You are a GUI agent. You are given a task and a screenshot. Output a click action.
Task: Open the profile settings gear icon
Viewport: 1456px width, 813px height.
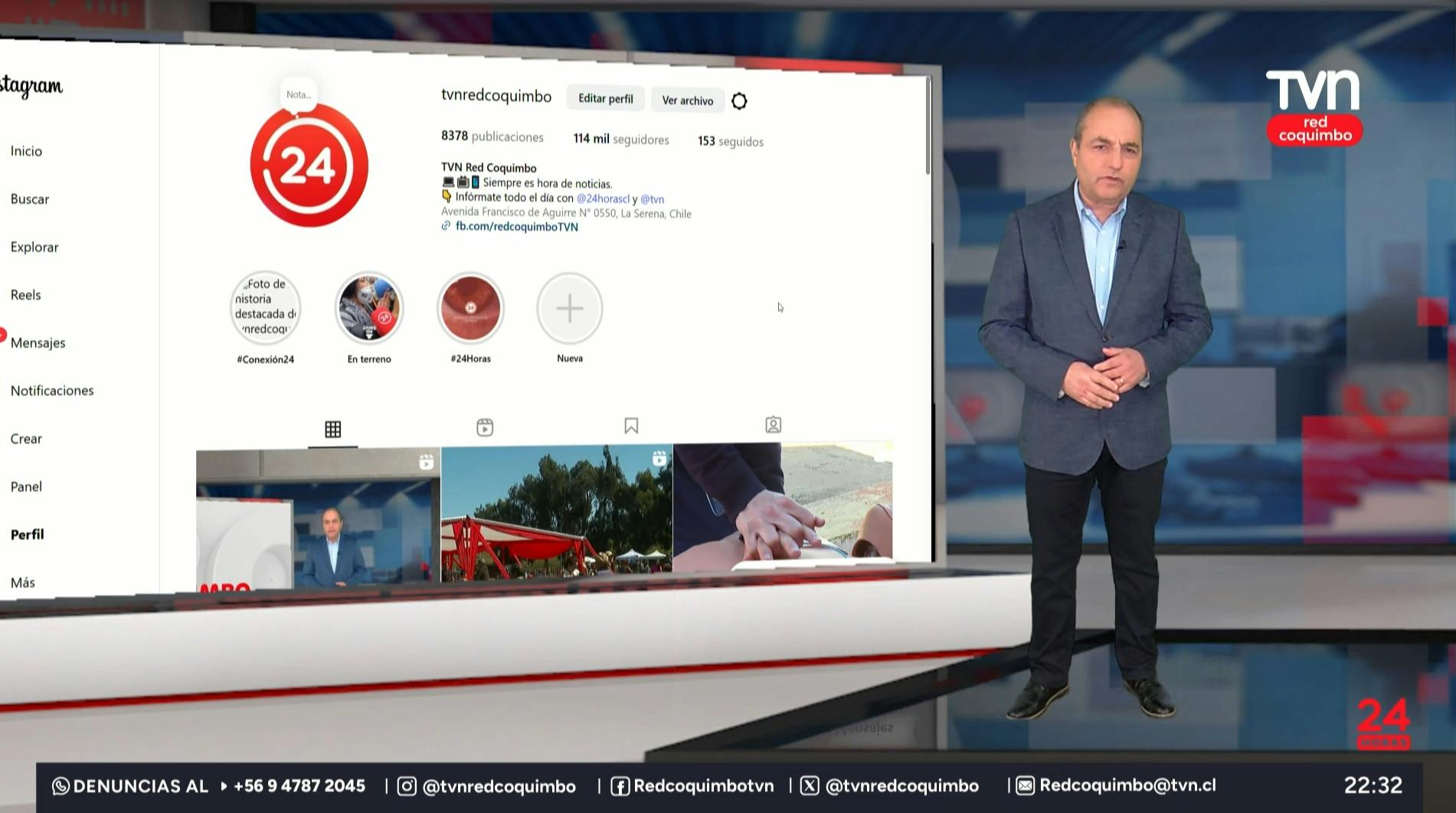pos(739,101)
